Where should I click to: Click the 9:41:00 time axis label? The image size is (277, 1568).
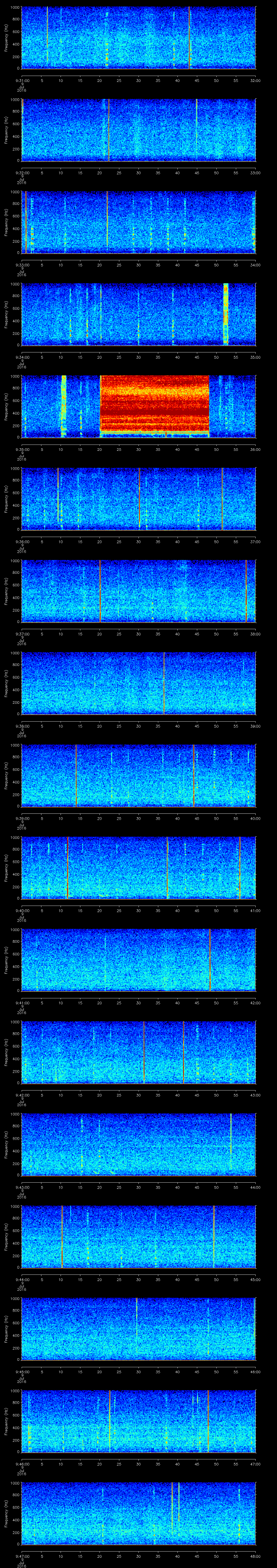coord(22,1003)
